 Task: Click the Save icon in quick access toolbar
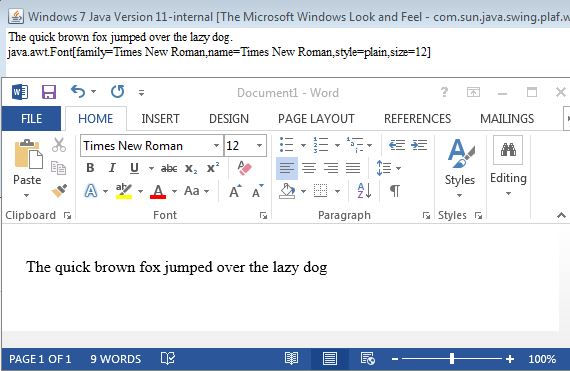49,92
